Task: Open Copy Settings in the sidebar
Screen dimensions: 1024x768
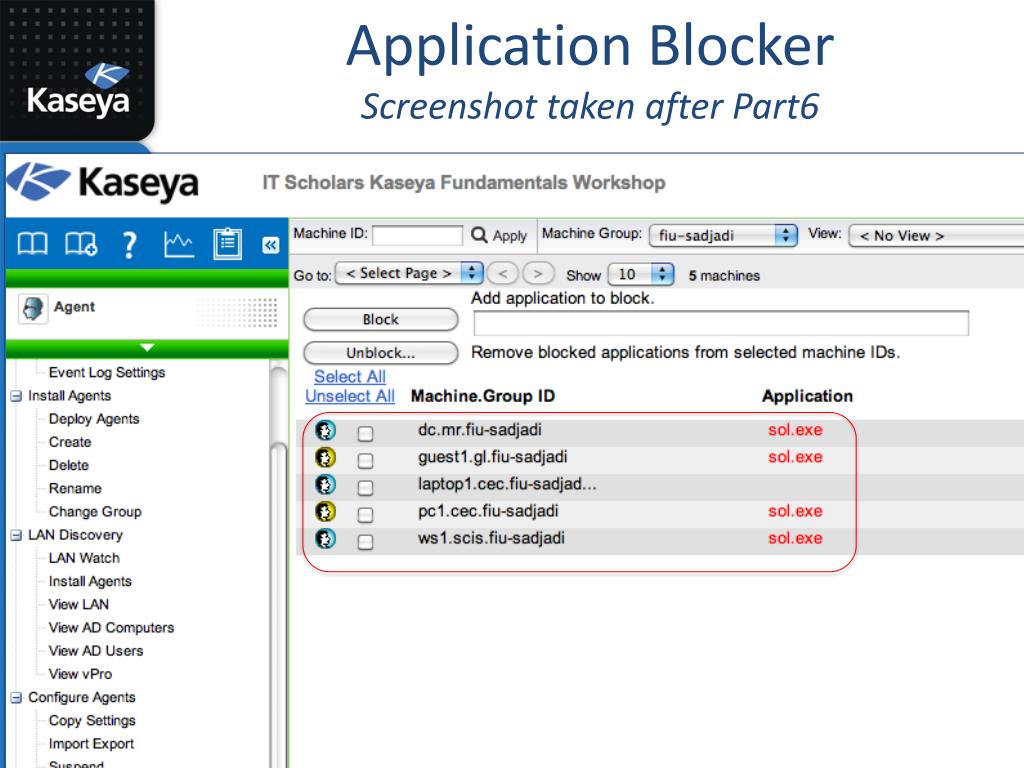Action: point(92,720)
